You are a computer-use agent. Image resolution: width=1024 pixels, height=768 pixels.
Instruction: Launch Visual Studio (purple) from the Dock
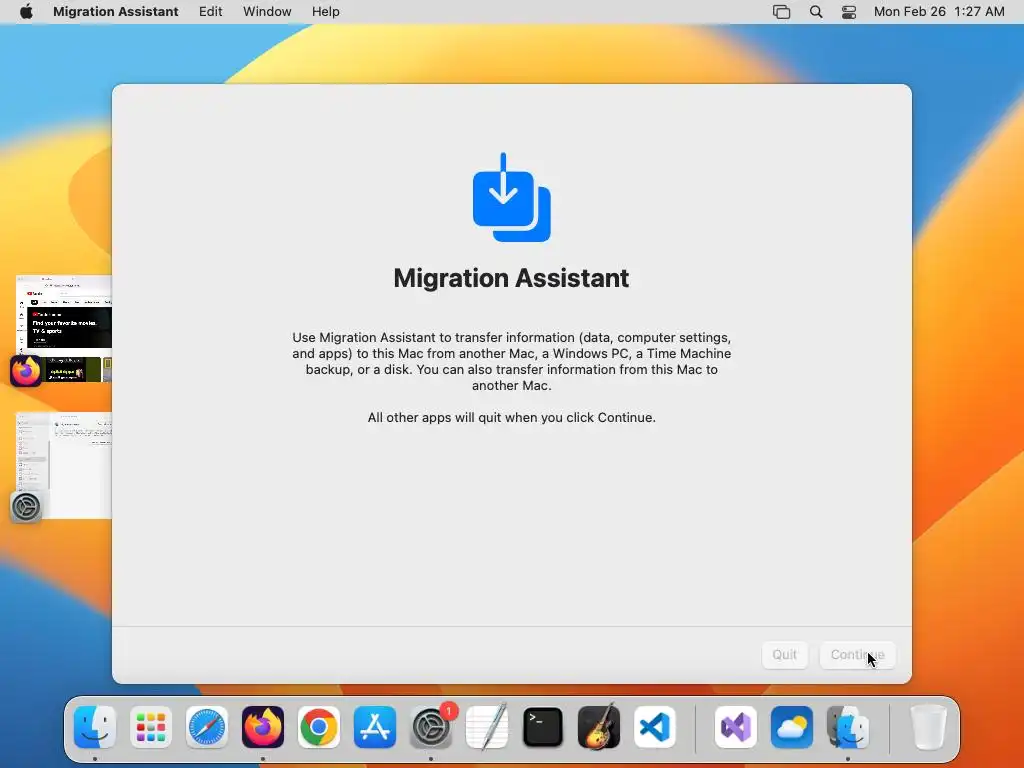tap(736, 727)
